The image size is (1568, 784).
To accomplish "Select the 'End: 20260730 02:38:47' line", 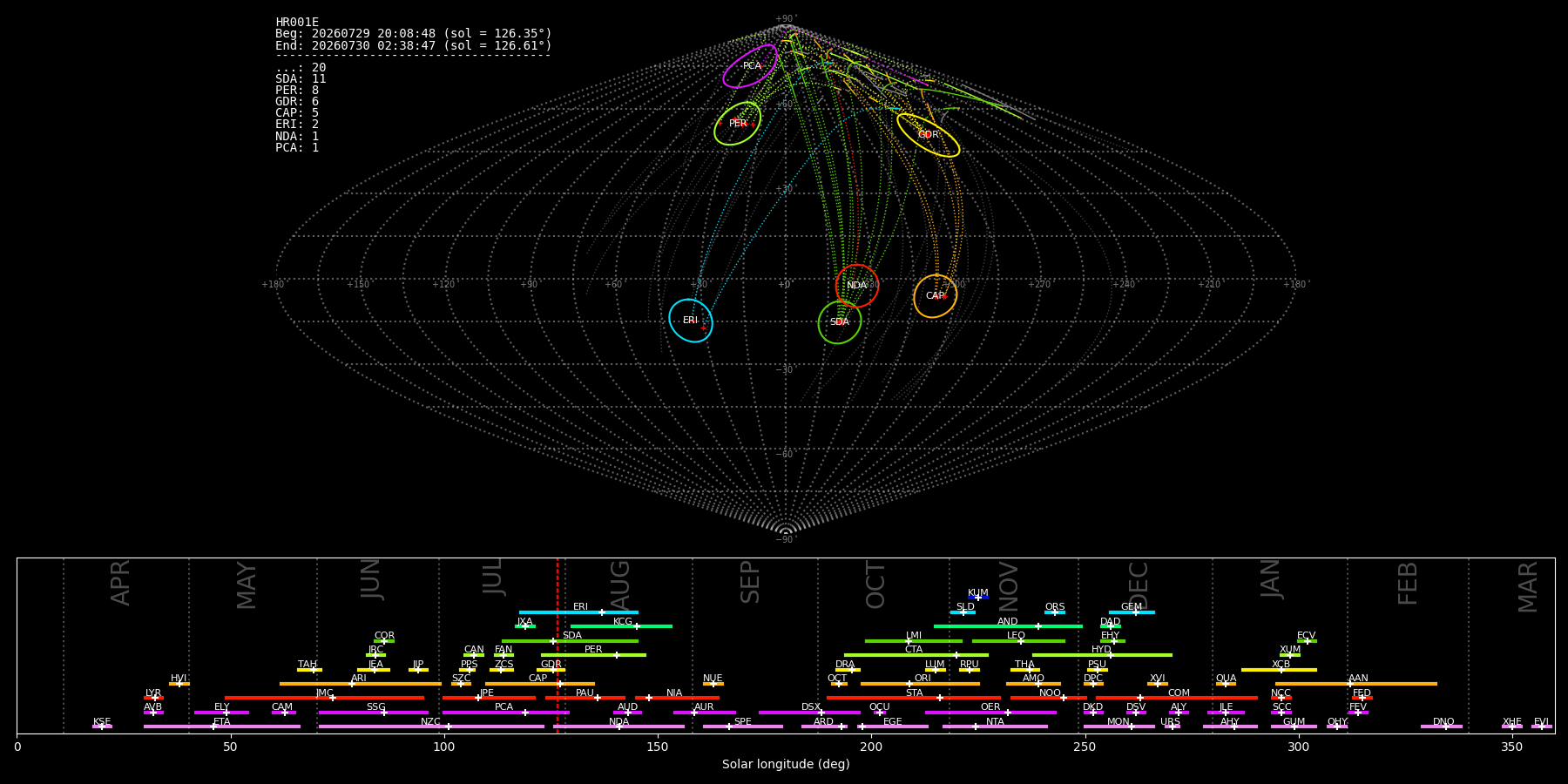I will (x=414, y=45).
